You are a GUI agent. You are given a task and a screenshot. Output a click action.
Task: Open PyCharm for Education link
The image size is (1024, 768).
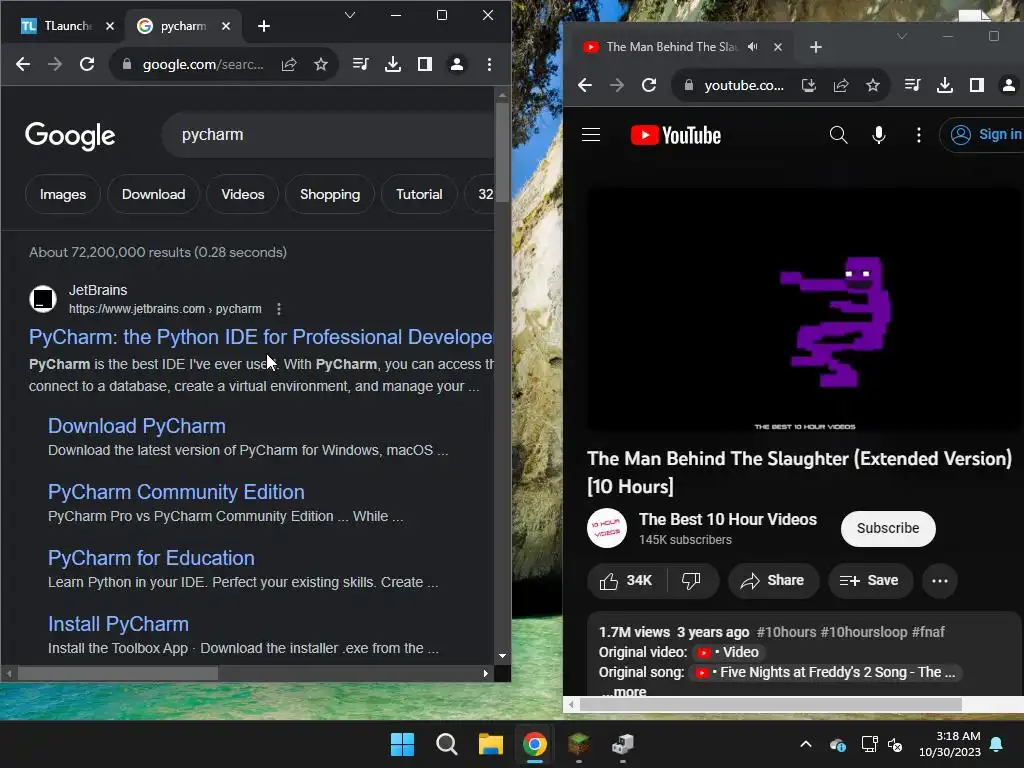click(151, 558)
